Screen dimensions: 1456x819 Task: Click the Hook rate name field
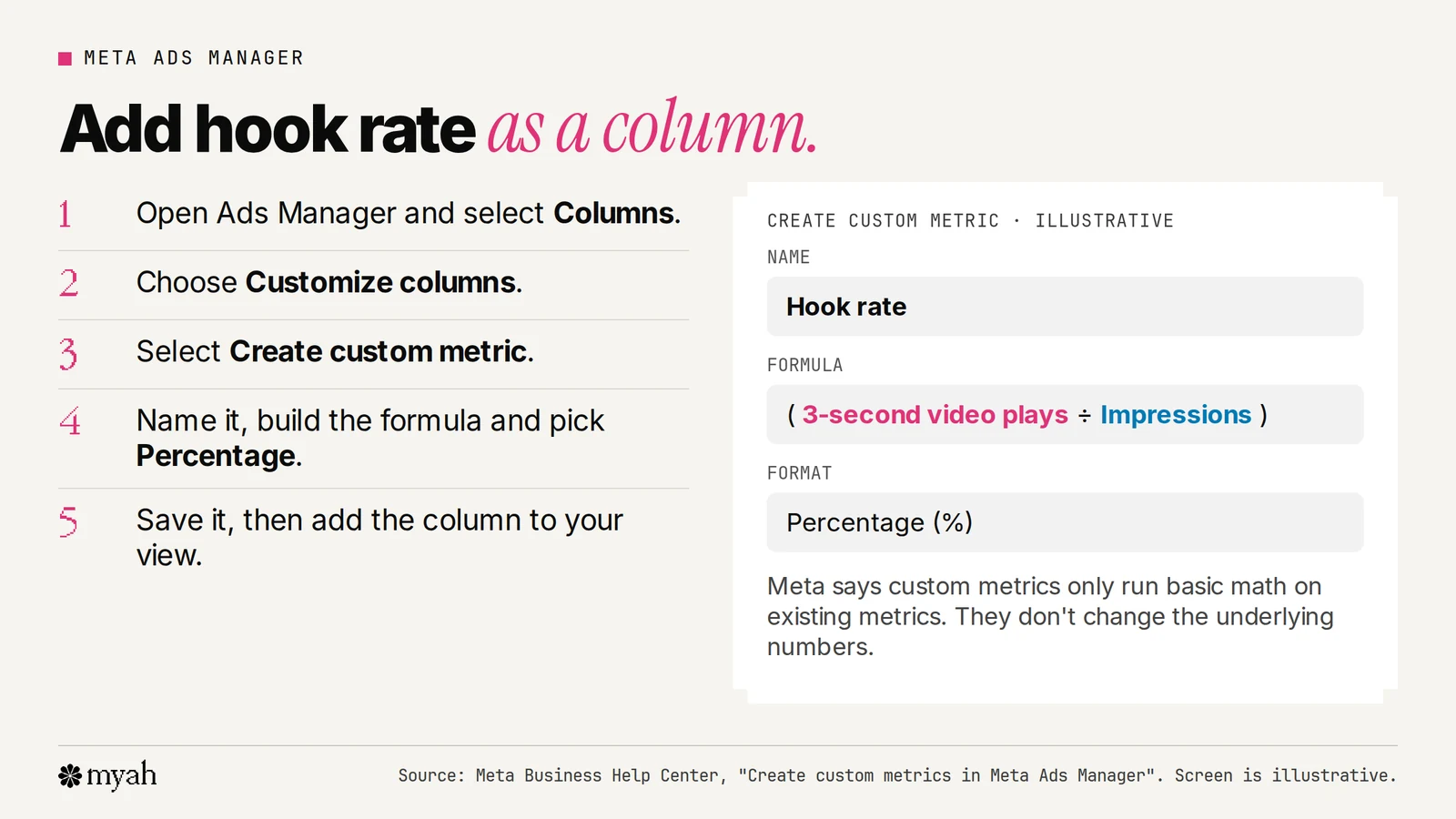pos(1065,307)
